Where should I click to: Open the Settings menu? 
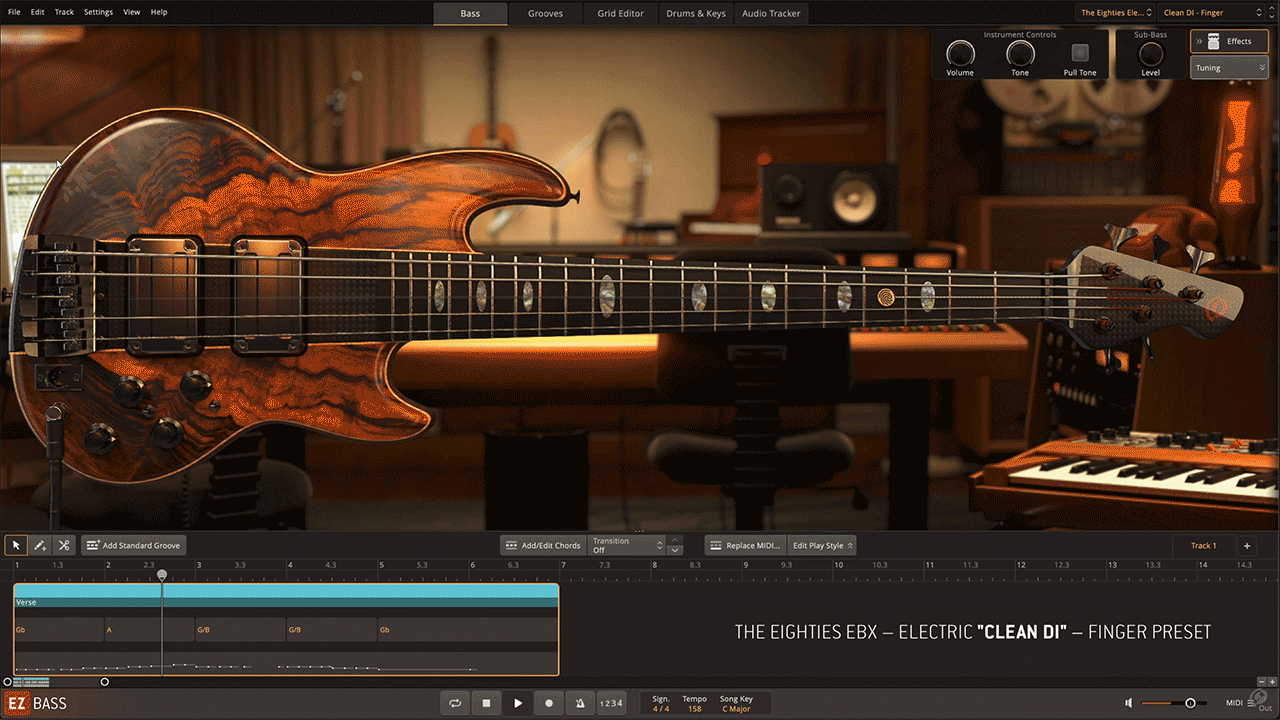98,12
